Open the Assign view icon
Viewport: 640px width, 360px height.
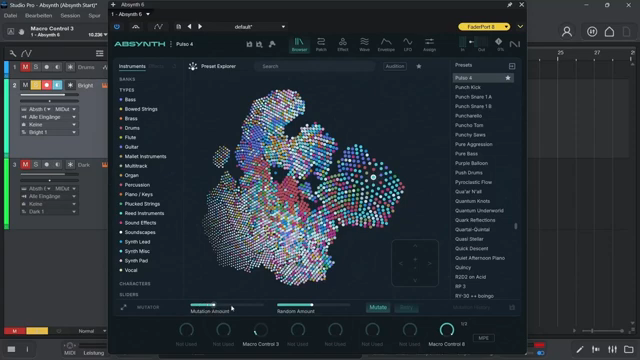[429, 44]
